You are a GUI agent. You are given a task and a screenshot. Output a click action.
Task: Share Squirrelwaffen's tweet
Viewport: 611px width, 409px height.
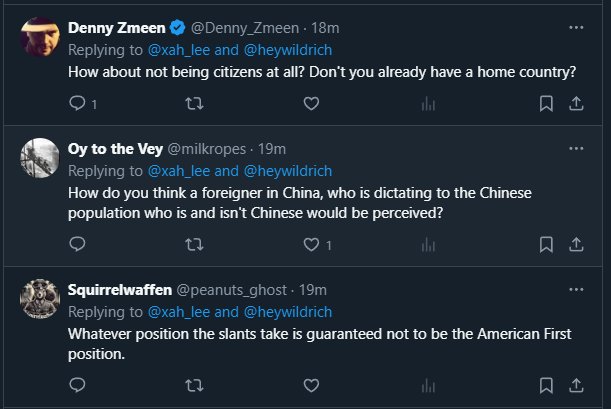576,384
